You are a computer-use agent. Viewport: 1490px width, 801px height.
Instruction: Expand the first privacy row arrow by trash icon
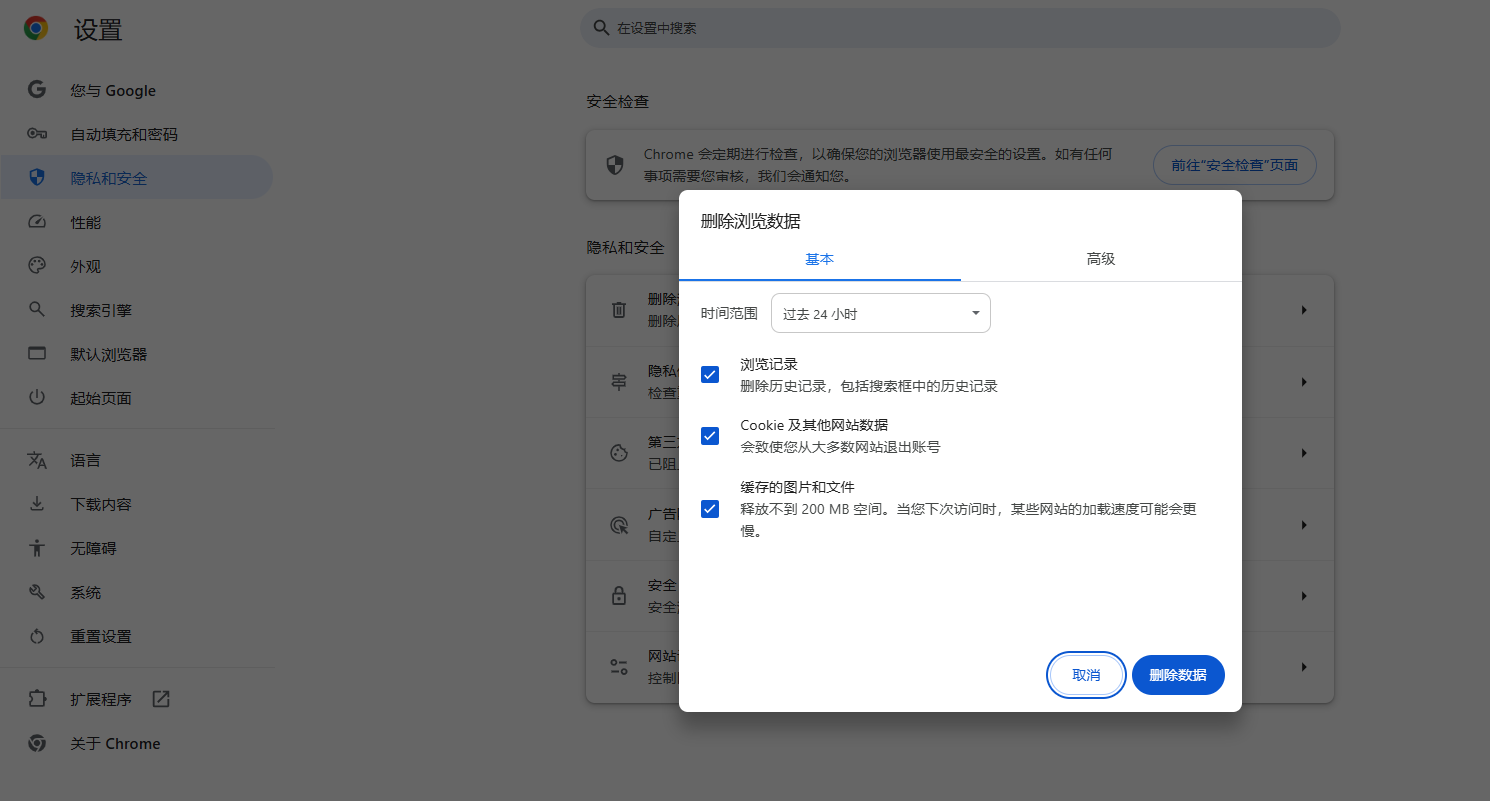click(1304, 310)
